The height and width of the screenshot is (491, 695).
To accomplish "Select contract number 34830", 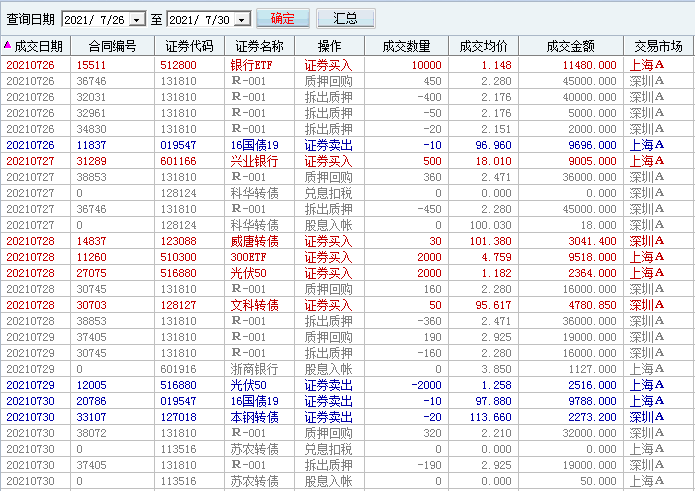I will 91,129.
